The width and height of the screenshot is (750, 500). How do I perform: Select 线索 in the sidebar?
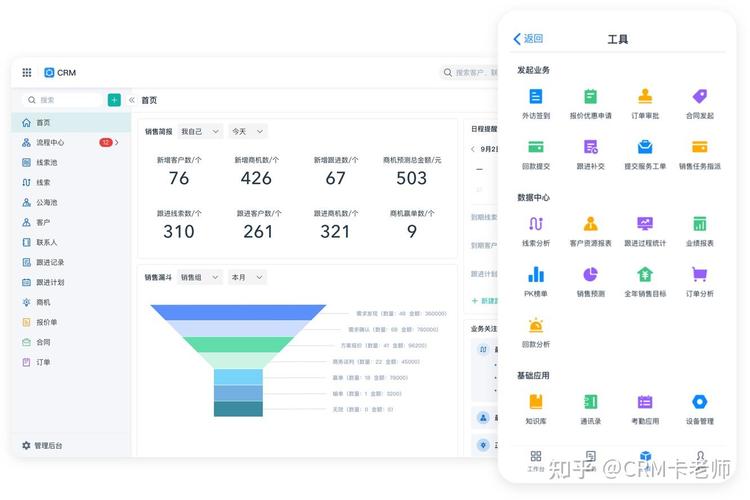(x=71, y=182)
